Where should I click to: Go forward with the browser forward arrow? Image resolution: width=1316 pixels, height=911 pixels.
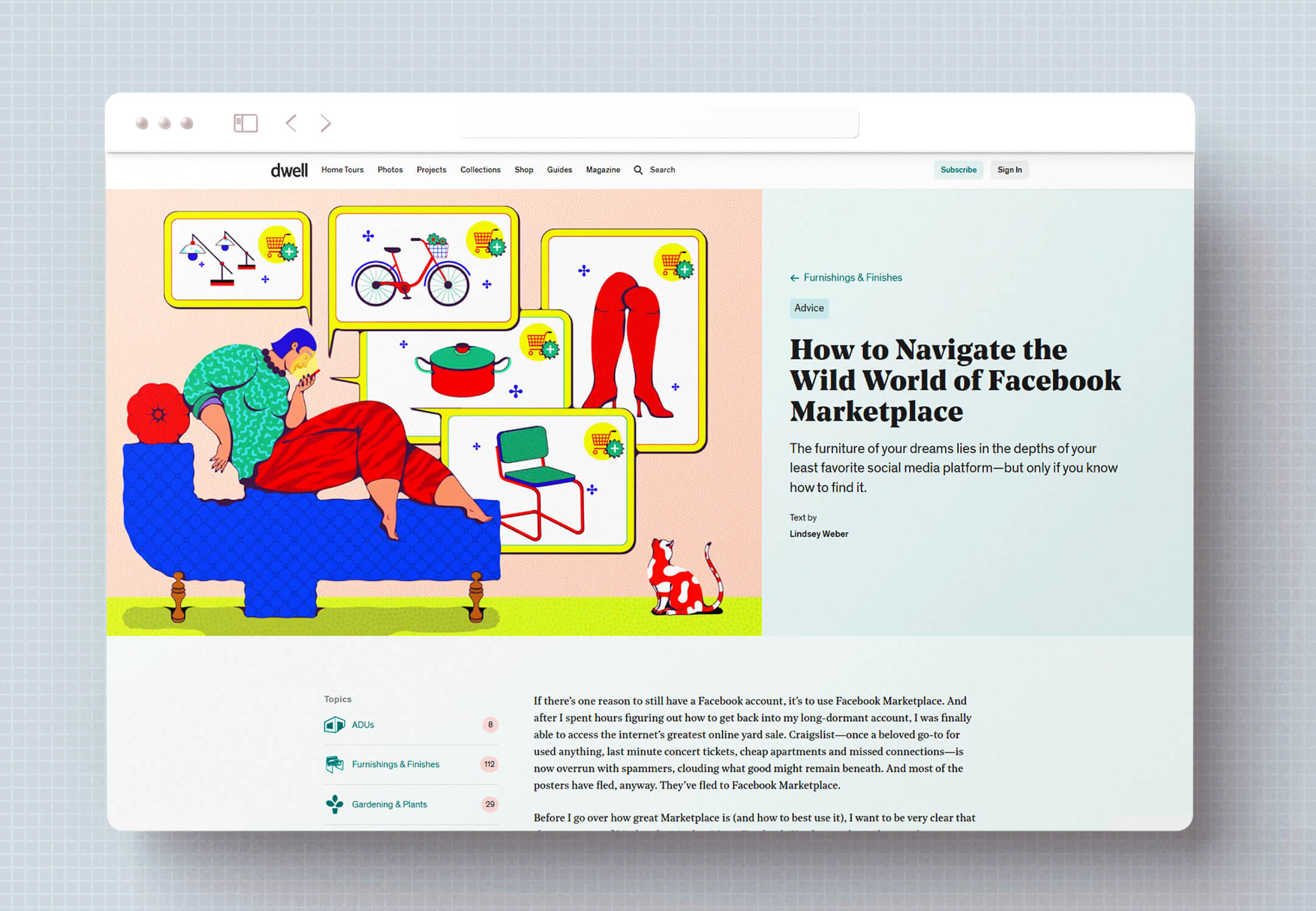[326, 123]
